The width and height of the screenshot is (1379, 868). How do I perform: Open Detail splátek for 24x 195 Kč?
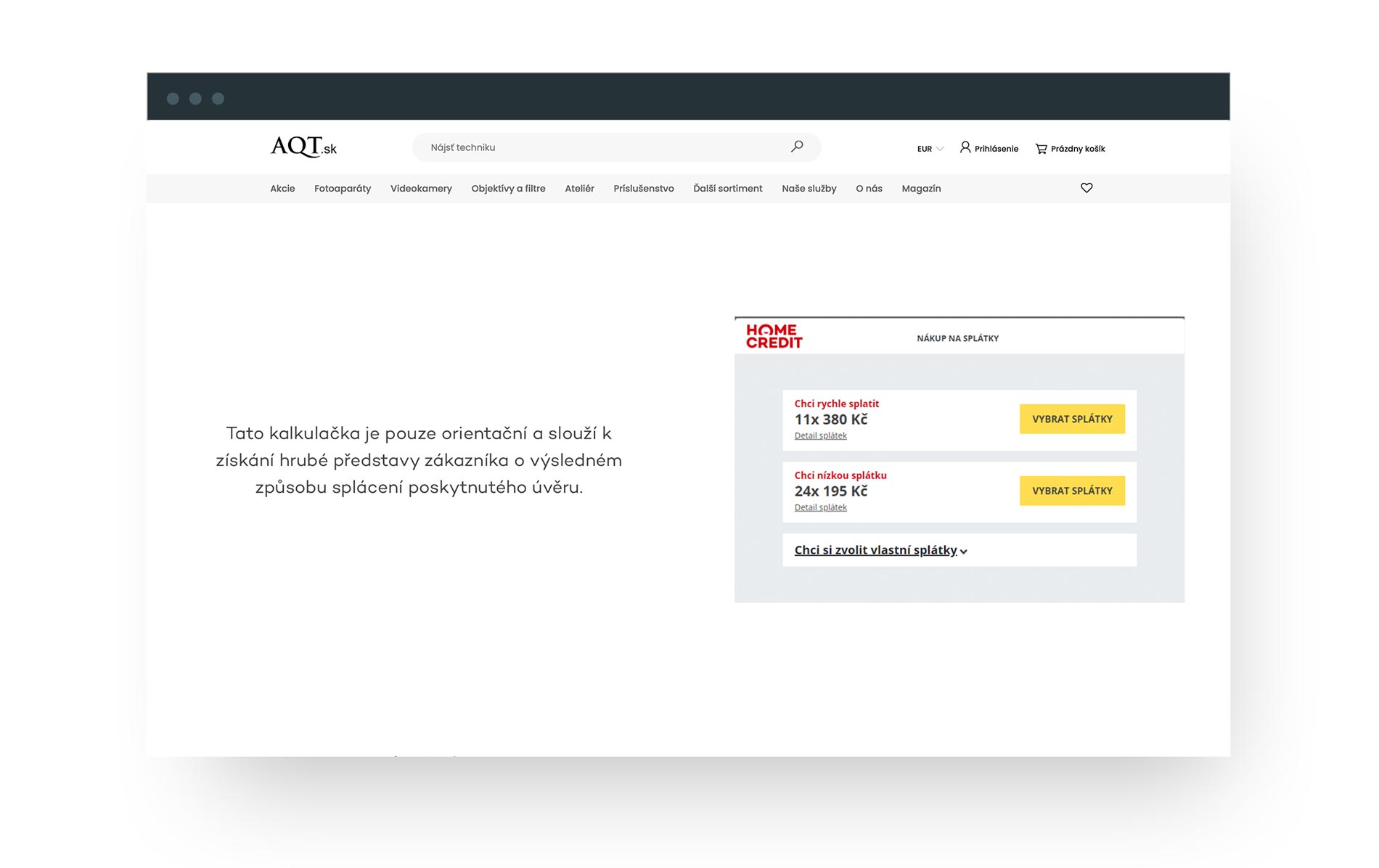tap(820, 507)
